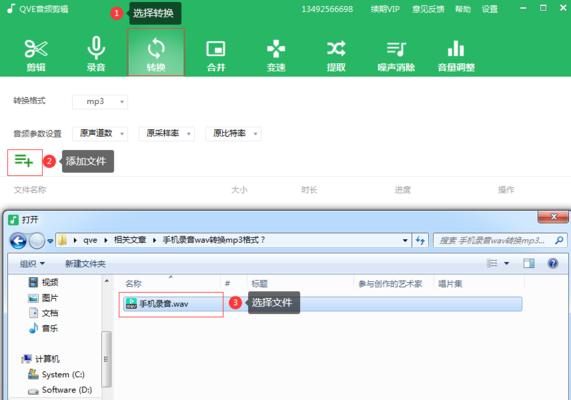Viewport: 571px width, 400px height.
Task: Click the 相关文章 breadcrumb folder
Action: pyautogui.click(x=130, y=240)
